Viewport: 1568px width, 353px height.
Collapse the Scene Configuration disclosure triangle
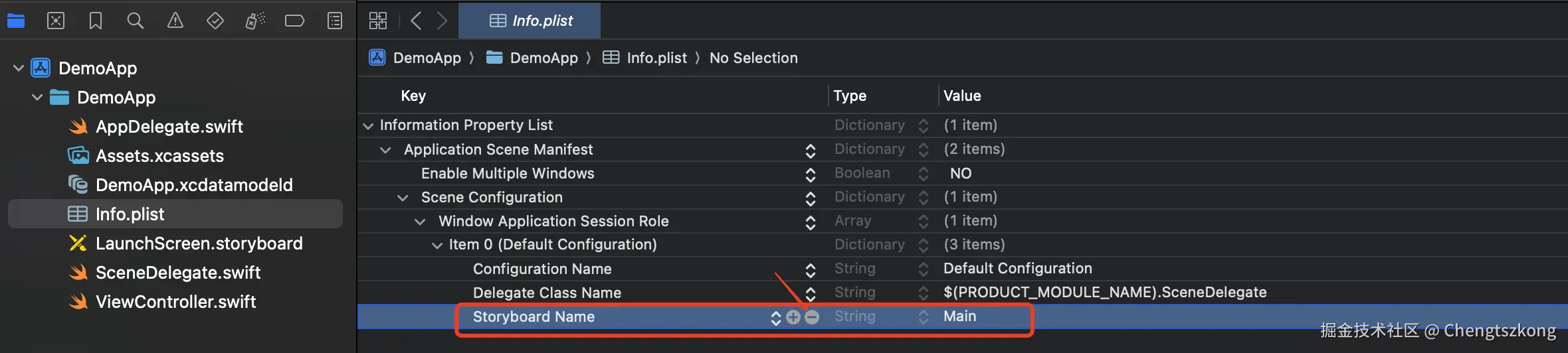pyautogui.click(x=403, y=198)
